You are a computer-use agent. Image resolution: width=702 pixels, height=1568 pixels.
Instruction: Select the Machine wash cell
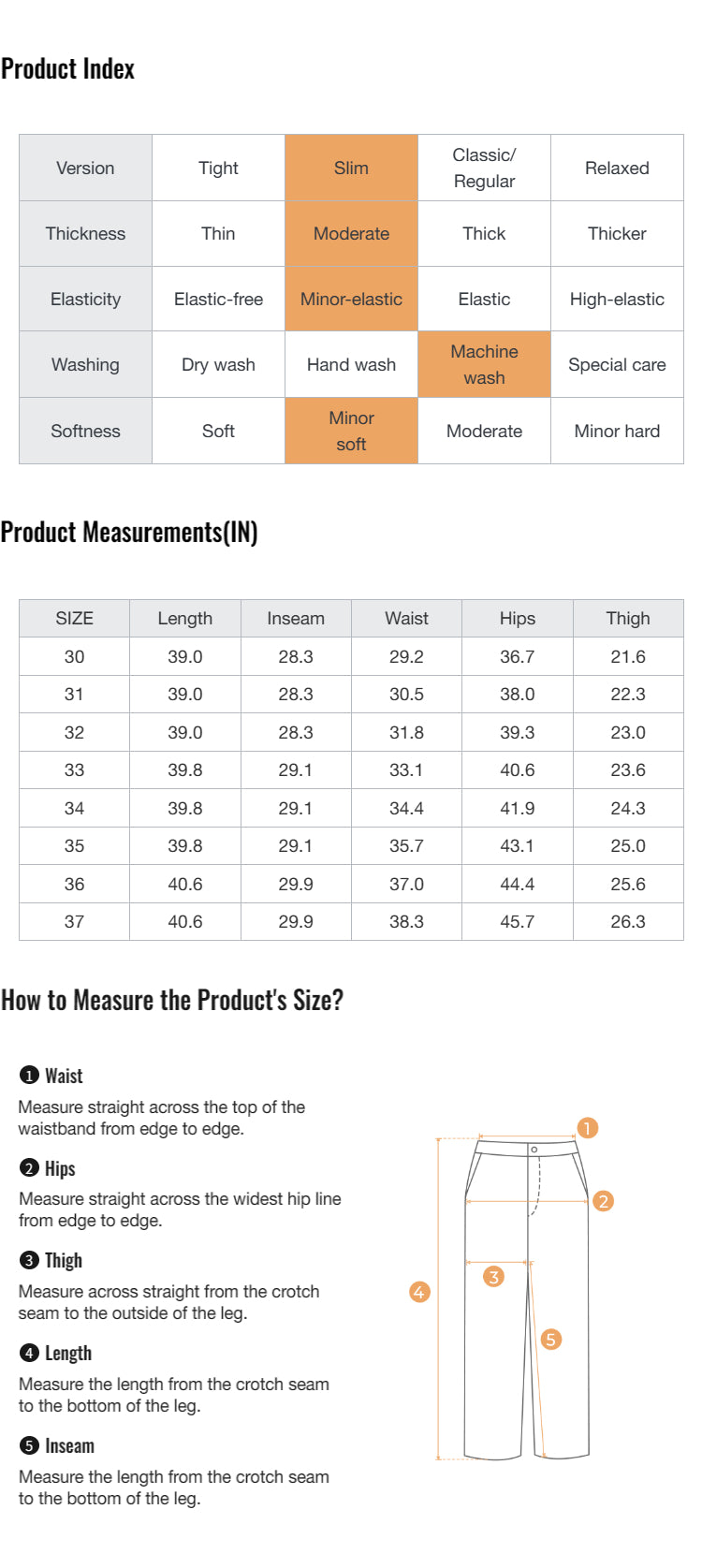pos(484,364)
